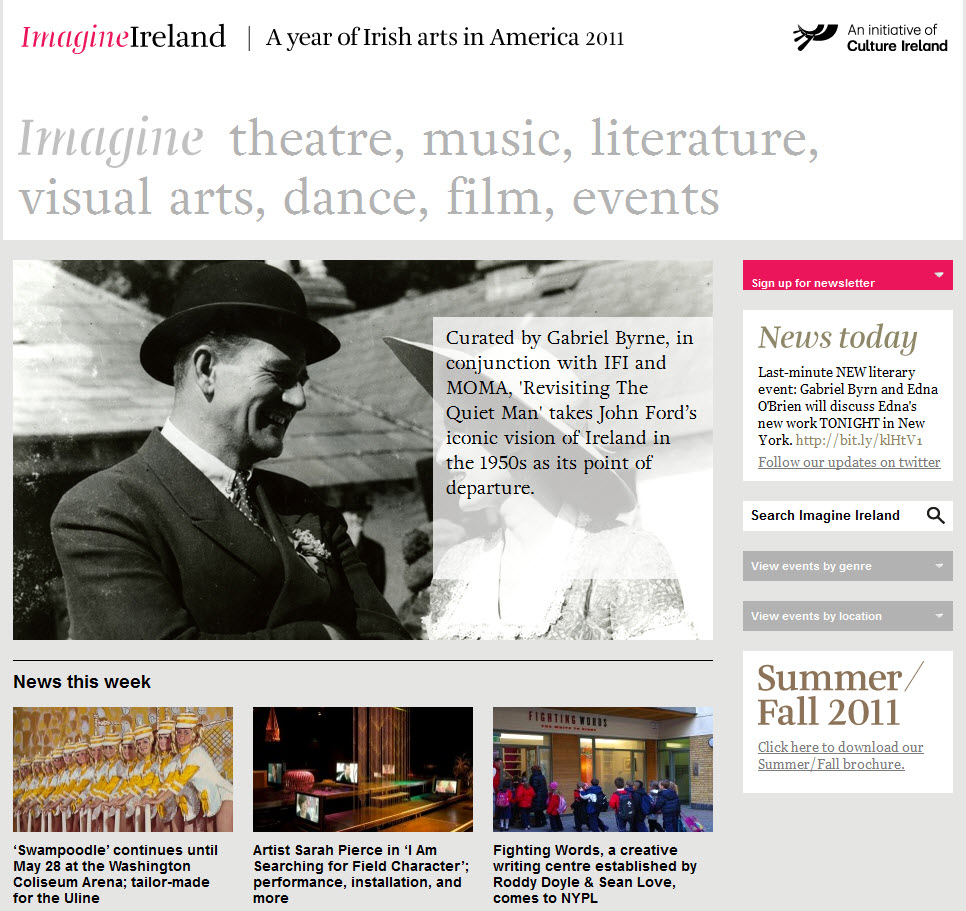The height and width of the screenshot is (911, 966).
Task: Type in the Search Imagine Ireland field
Action: pyautogui.click(x=830, y=516)
